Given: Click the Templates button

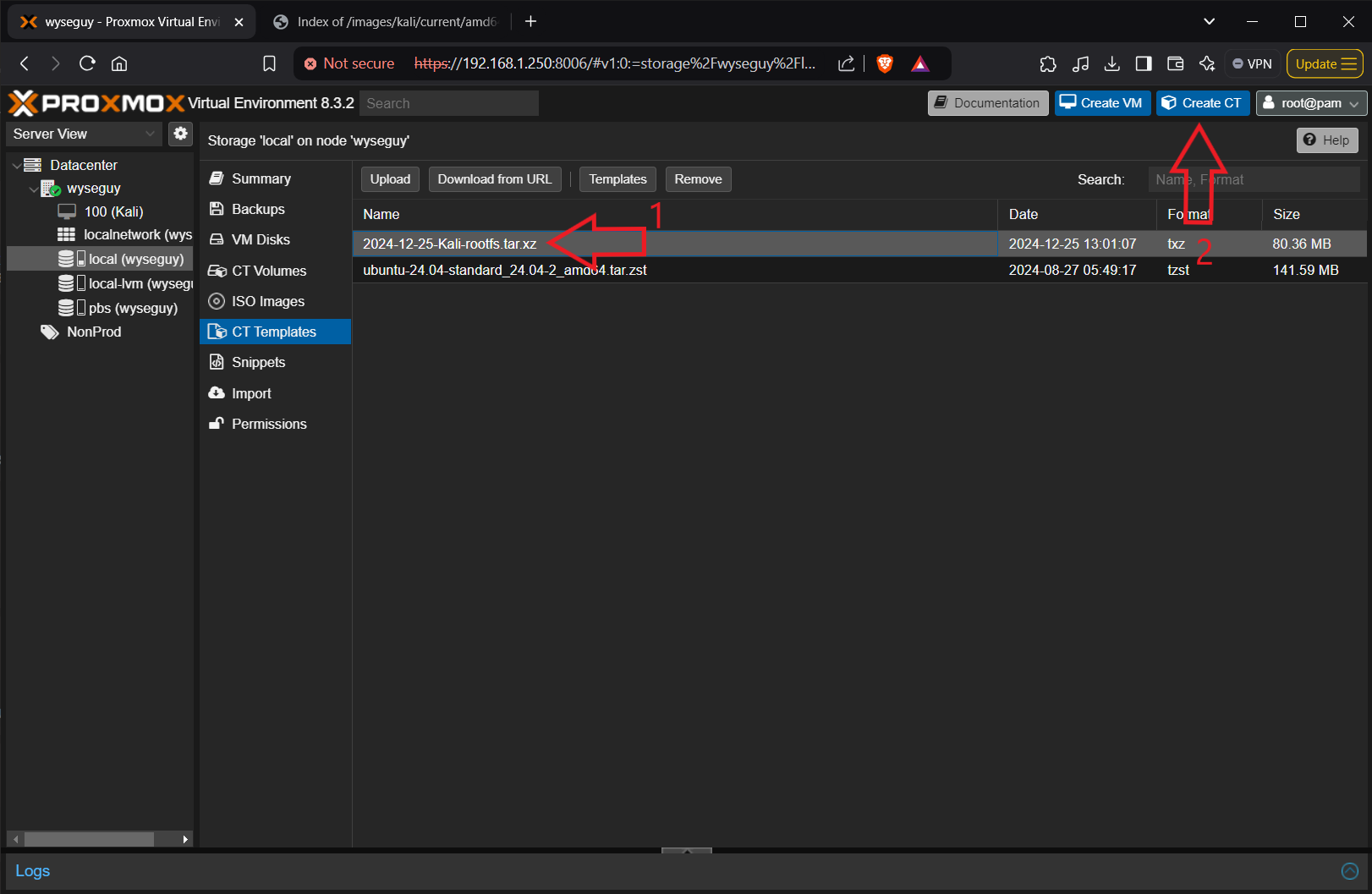Looking at the screenshot, I should 617,179.
